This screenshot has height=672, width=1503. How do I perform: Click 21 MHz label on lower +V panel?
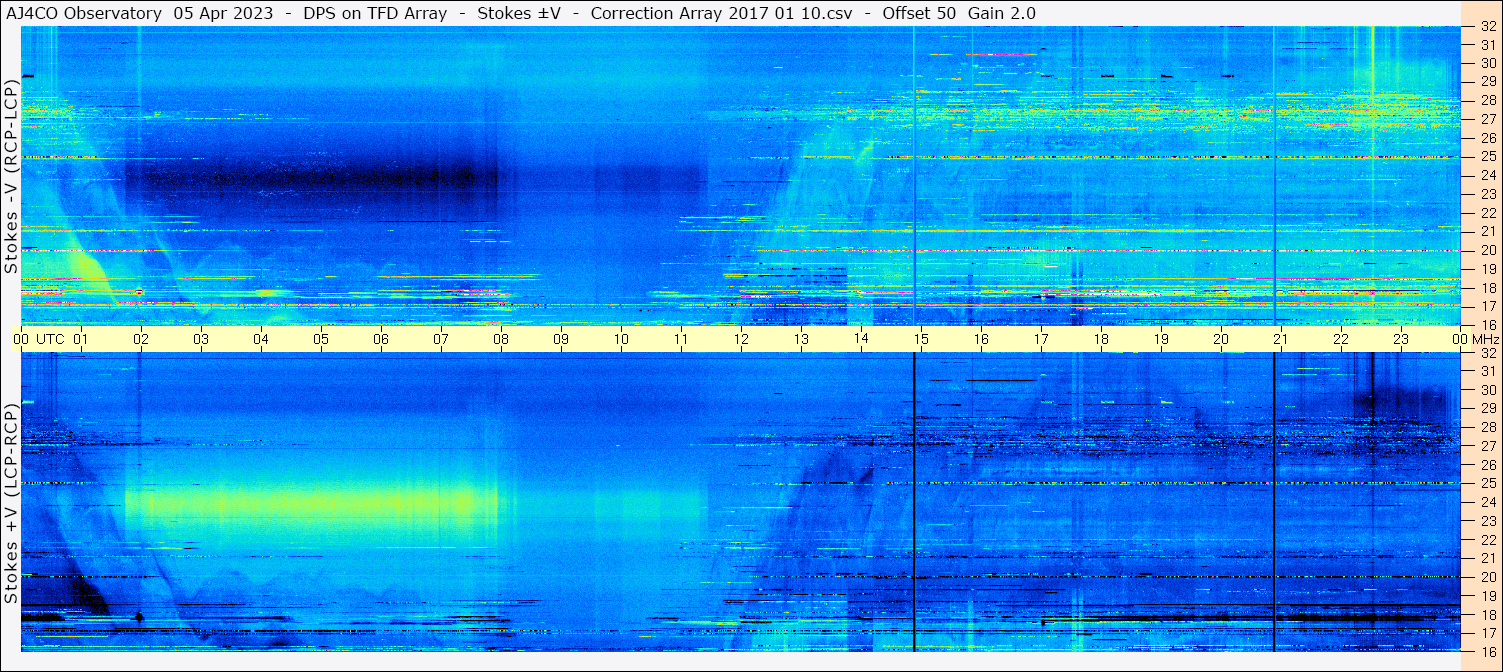(1488, 558)
